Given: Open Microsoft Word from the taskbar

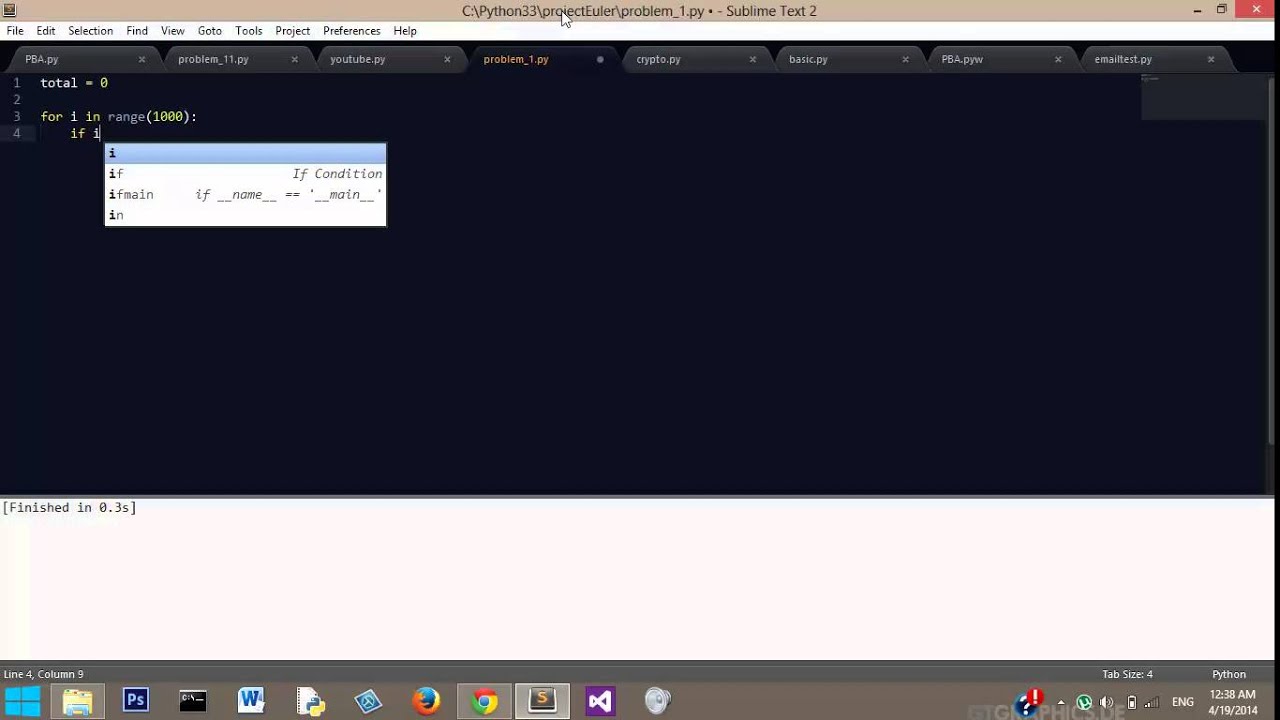Looking at the screenshot, I should pyautogui.click(x=251, y=702).
